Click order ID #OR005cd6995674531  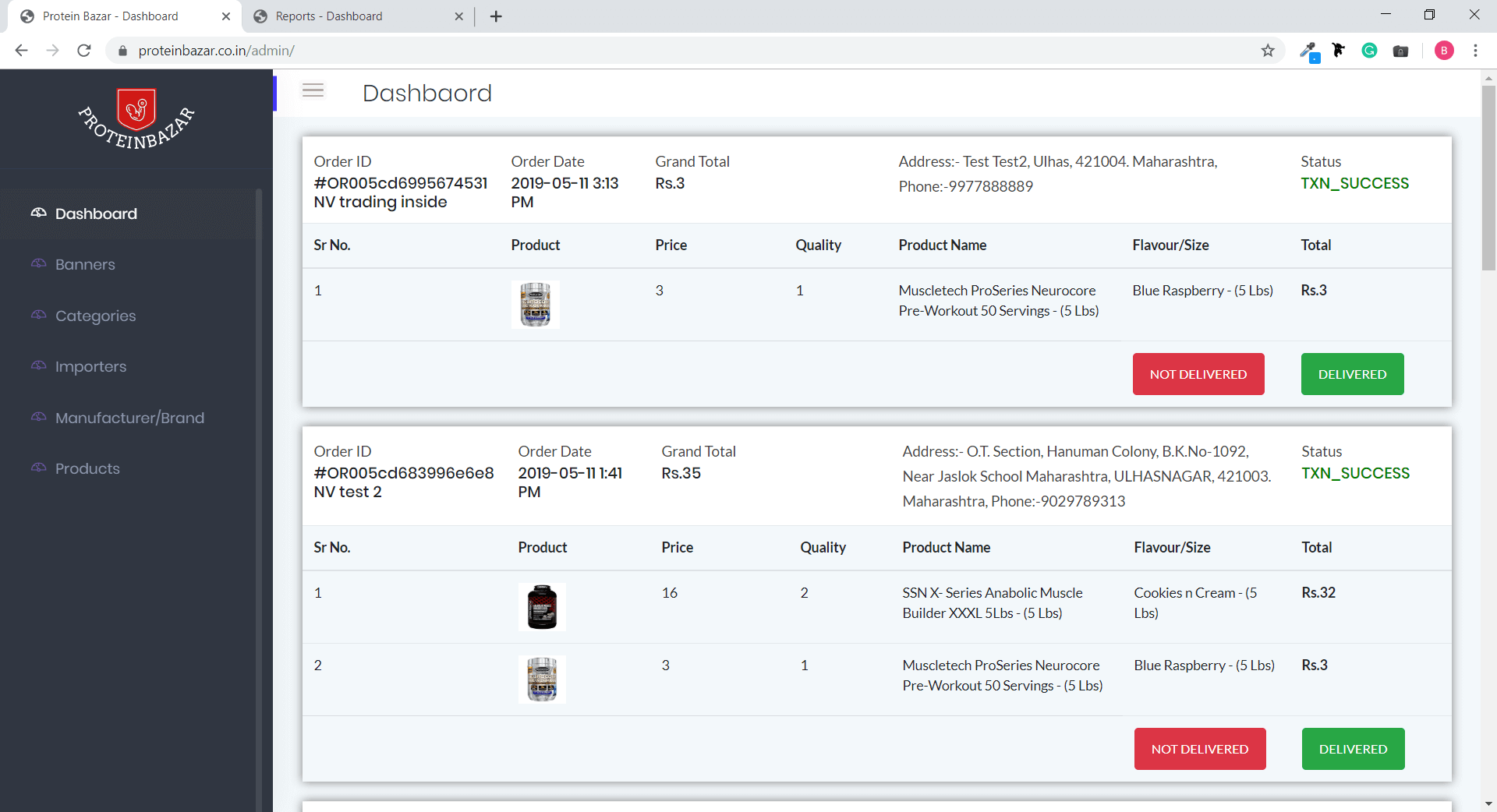point(401,183)
